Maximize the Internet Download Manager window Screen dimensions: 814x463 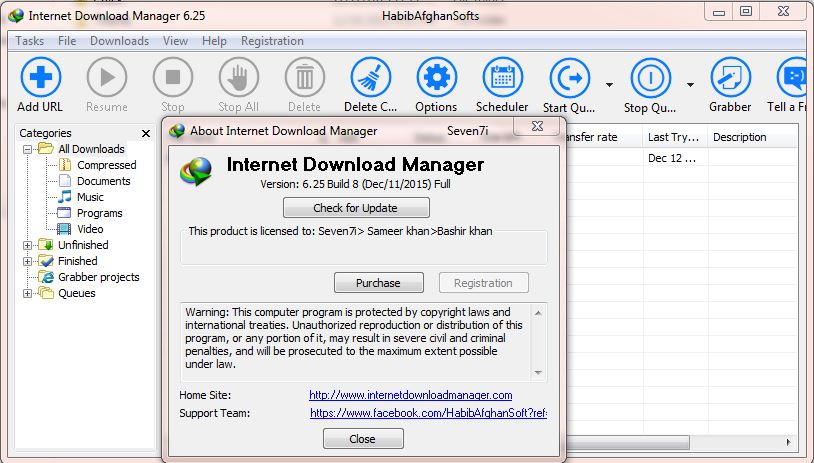[x=745, y=11]
